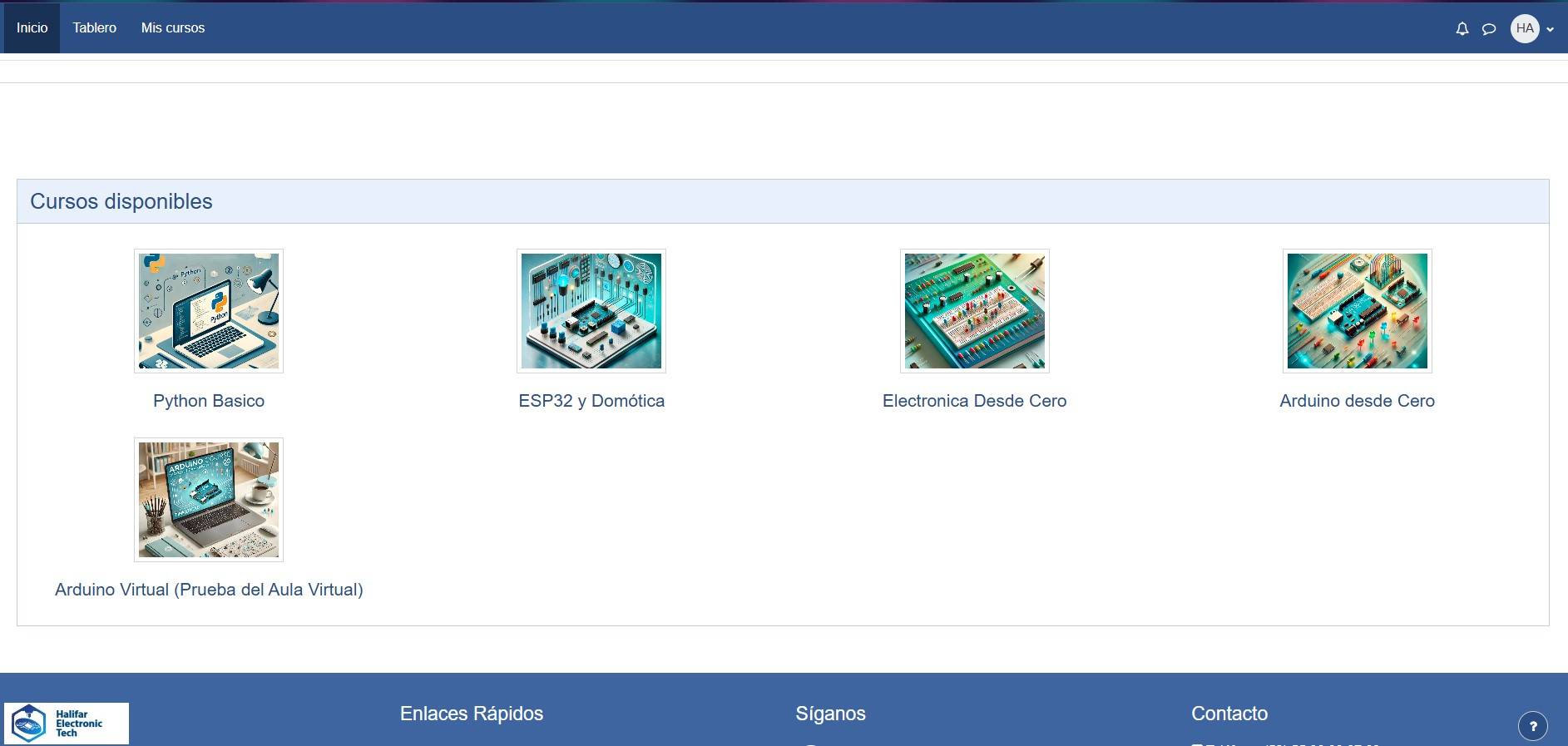This screenshot has height=746, width=1568.
Task: Go to the Inicio tab
Action: [x=32, y=28]
